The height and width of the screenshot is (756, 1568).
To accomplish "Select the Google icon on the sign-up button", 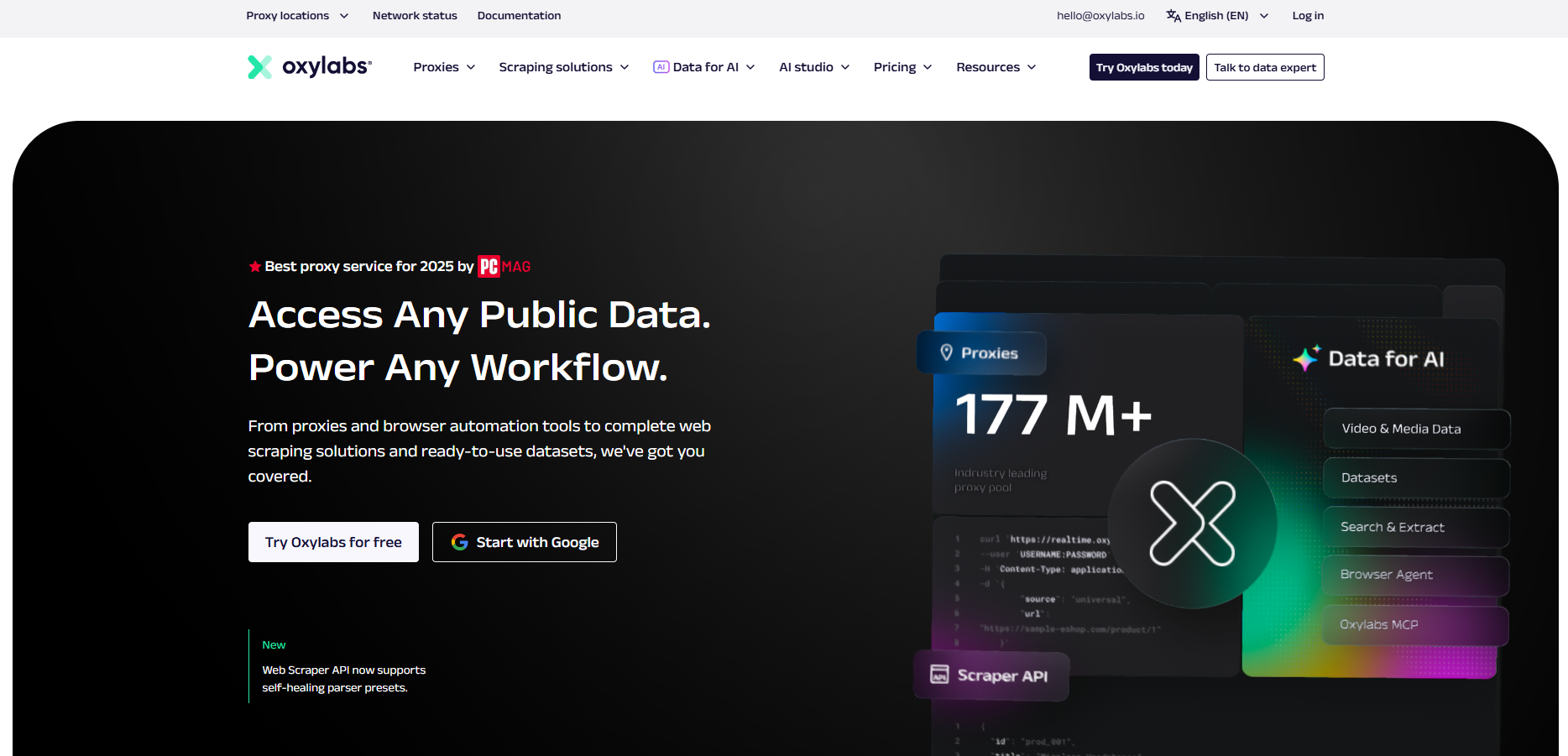I will [x=460, y=541].
